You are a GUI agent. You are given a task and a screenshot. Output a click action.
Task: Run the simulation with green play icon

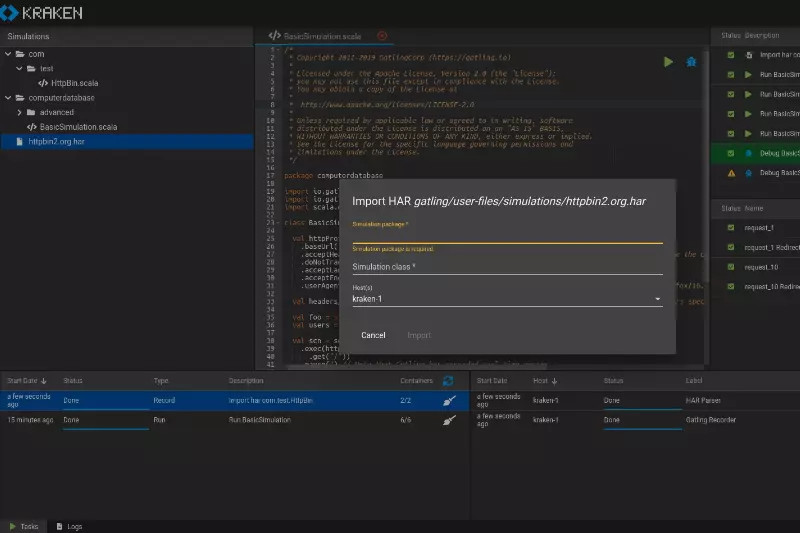point(668,62)
